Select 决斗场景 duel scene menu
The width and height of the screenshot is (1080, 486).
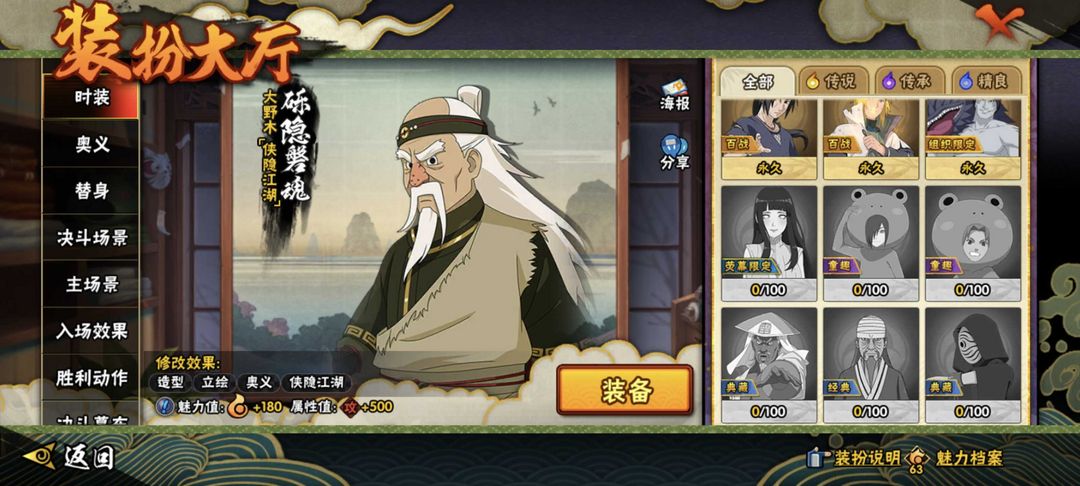[x=92, y=238]
